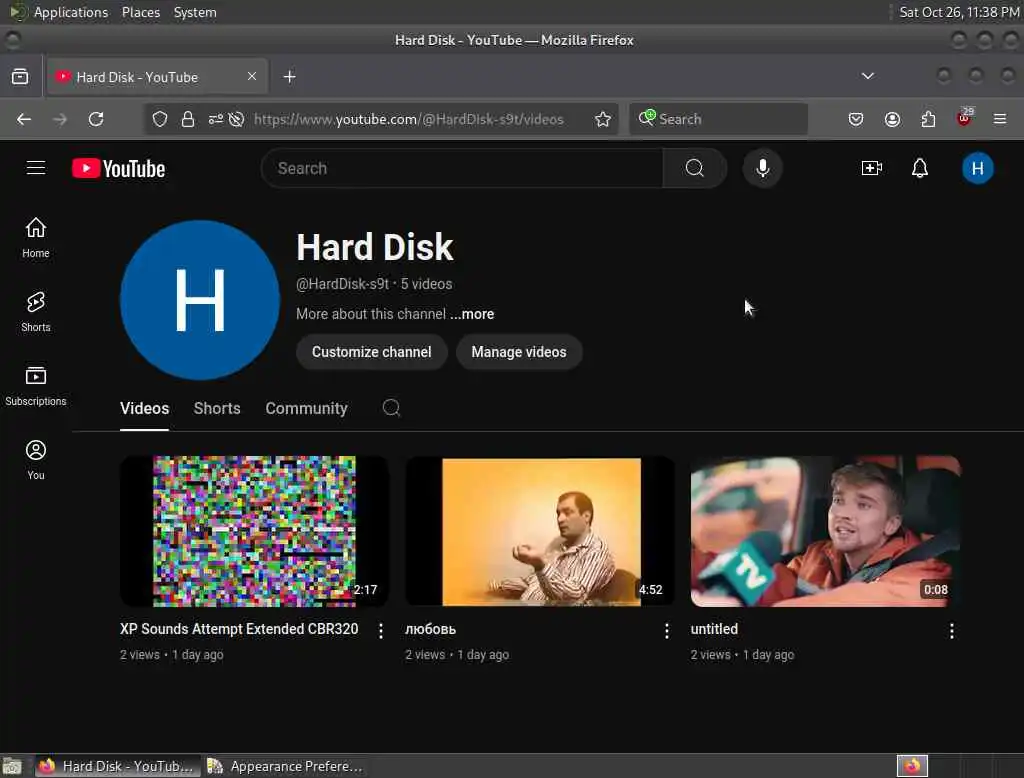The width and height of the screenshot is (1024, 778).
Task: Switch to the Community tab
Action: [306, 409]
